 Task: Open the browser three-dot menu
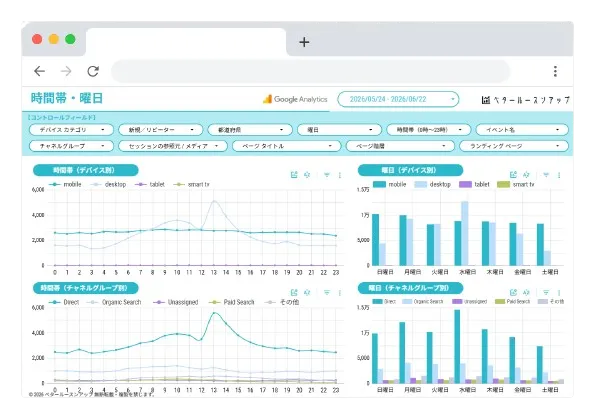coord(555,71)
